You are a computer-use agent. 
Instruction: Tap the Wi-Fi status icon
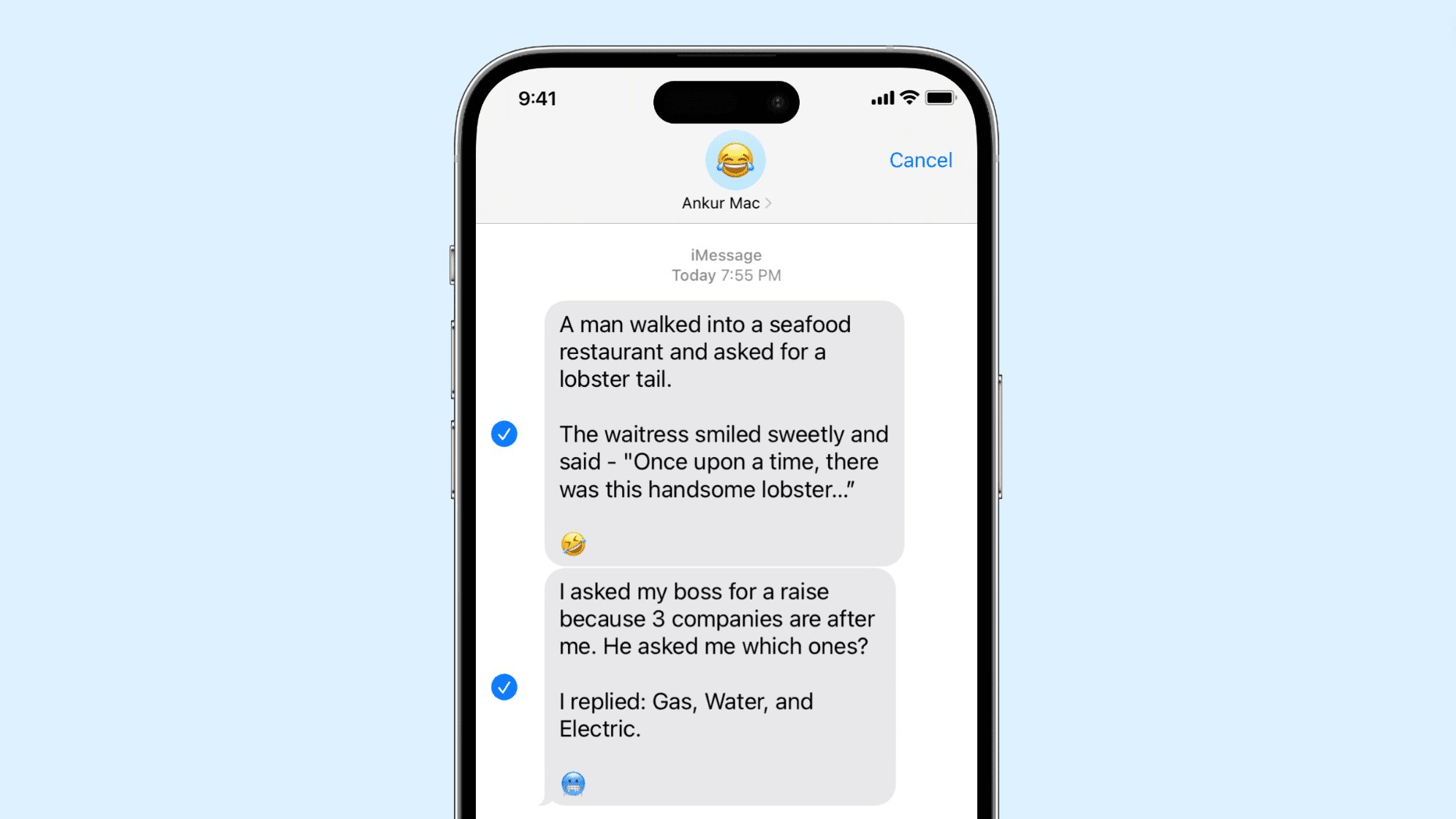point(905,98)
